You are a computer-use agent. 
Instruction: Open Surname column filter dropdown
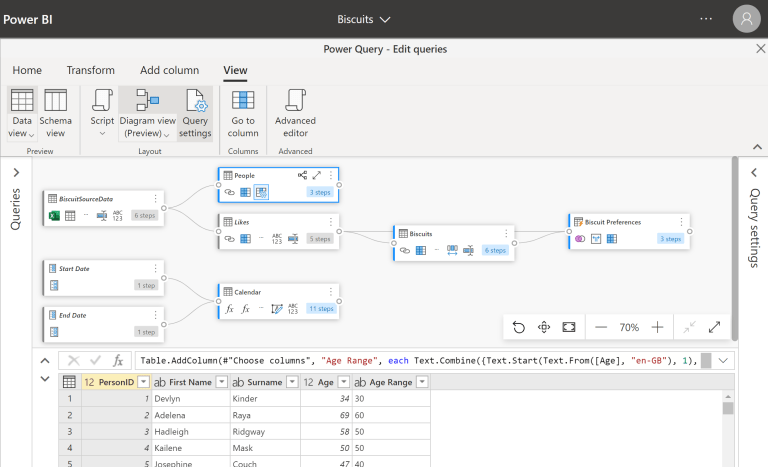click(292, 382)
